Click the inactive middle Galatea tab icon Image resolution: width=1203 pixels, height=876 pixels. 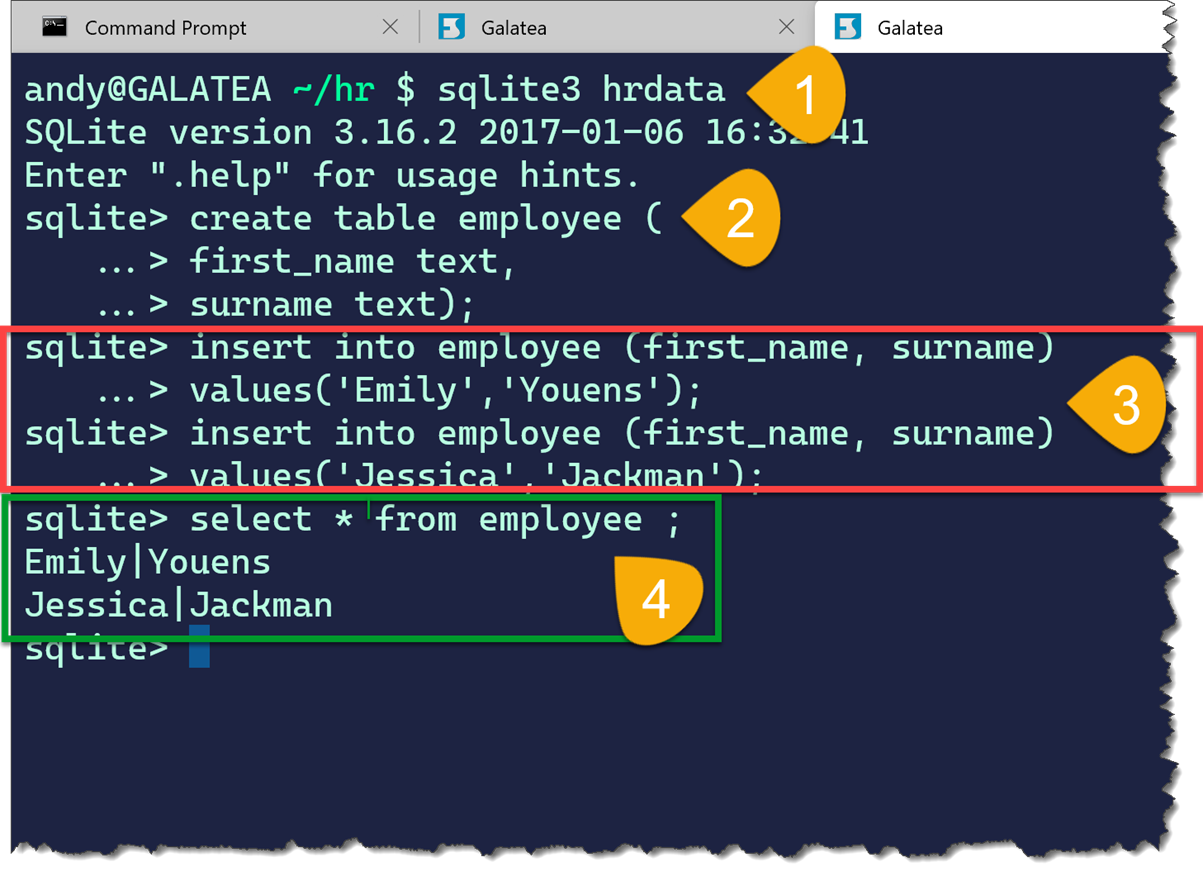tap(452, 27)
